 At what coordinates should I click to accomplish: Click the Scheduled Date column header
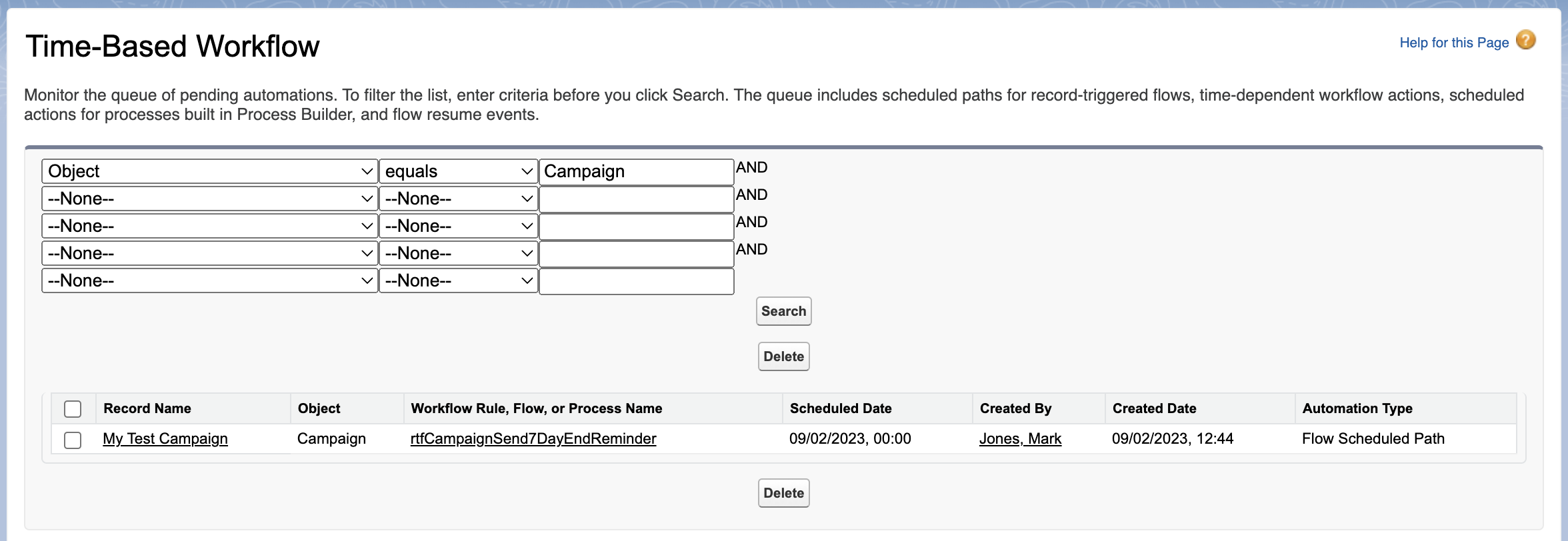(x=841, y=408)
